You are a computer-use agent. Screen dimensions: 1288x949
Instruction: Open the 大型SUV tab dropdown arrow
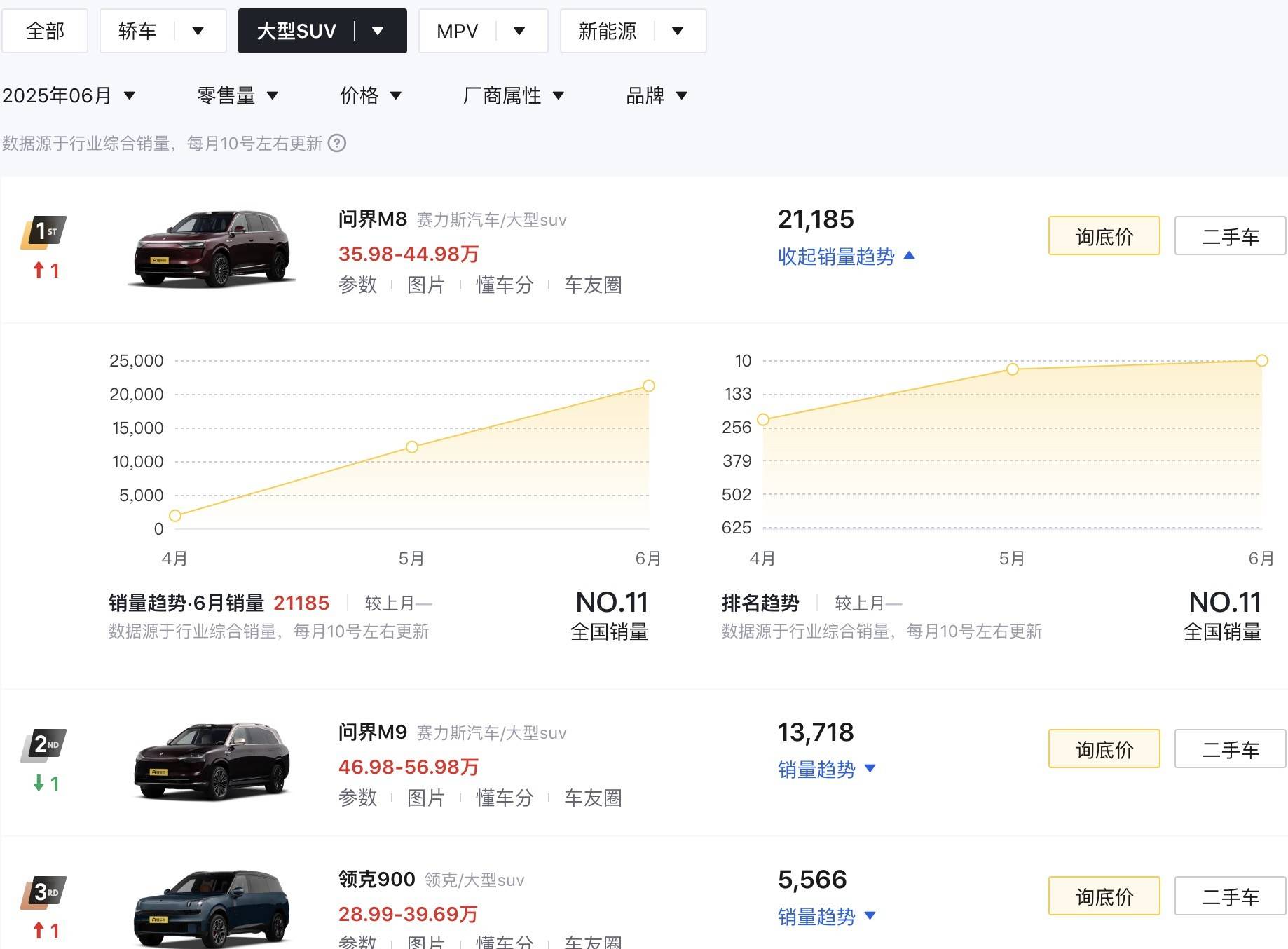coord(378,31)
